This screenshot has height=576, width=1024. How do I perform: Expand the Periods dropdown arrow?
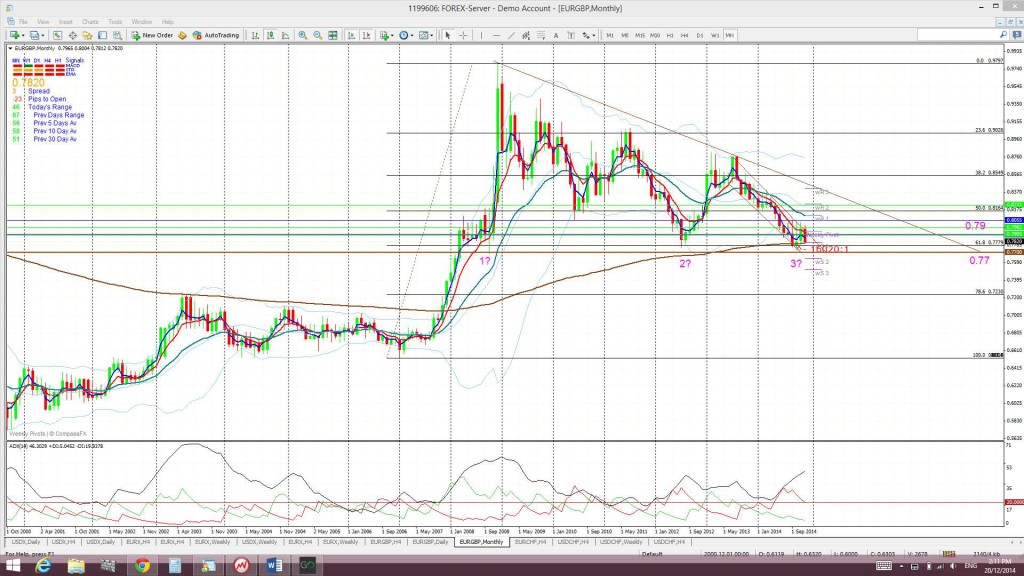412,35
